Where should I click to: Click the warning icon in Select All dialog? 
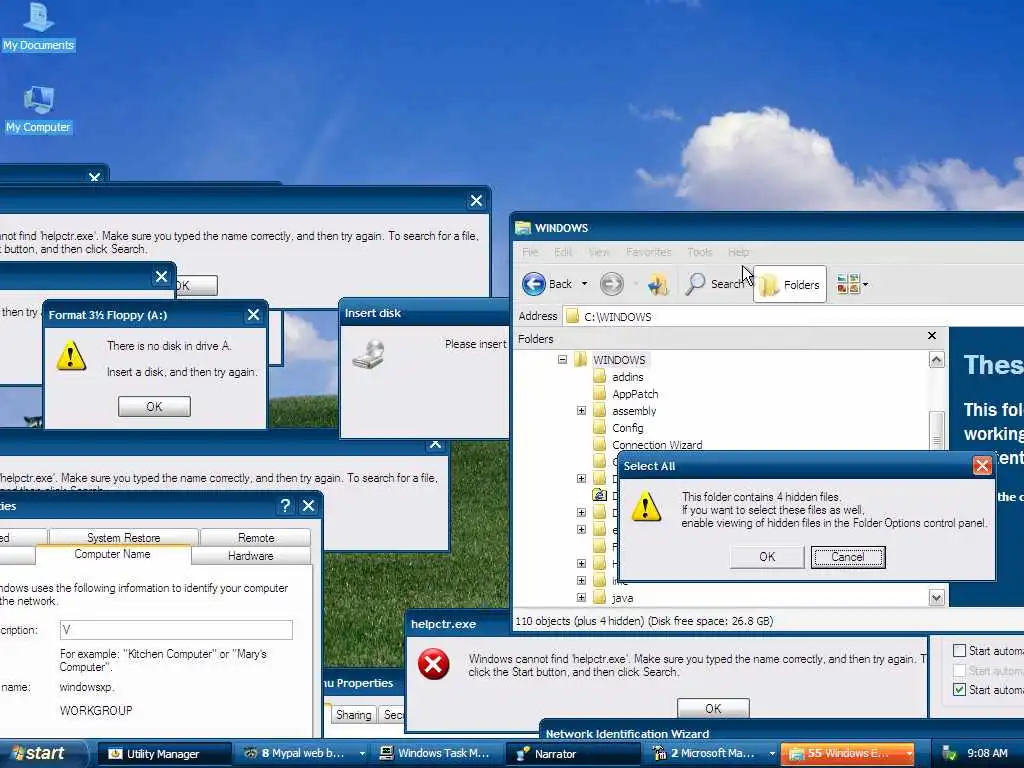[646, 505]
